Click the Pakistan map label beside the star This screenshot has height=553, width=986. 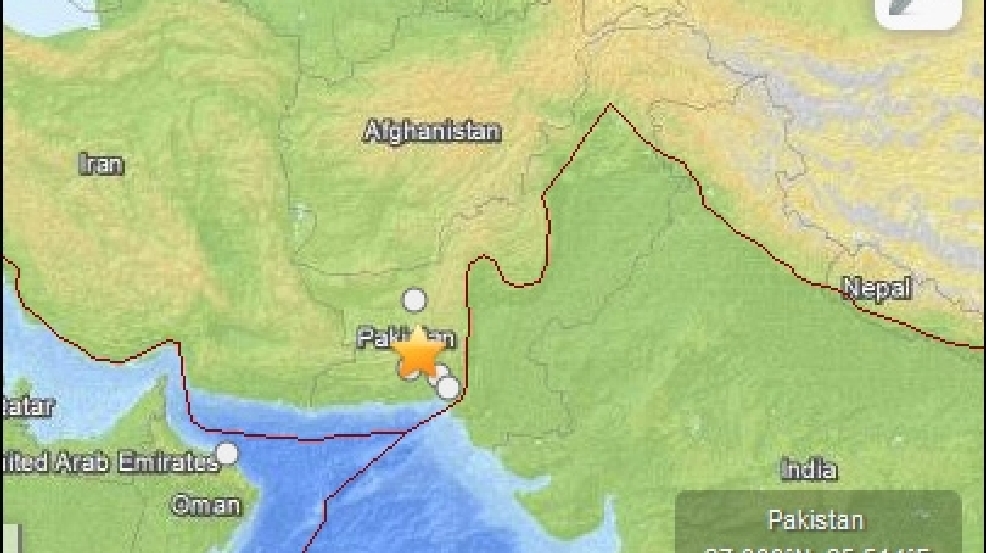(x=406, y=338)
